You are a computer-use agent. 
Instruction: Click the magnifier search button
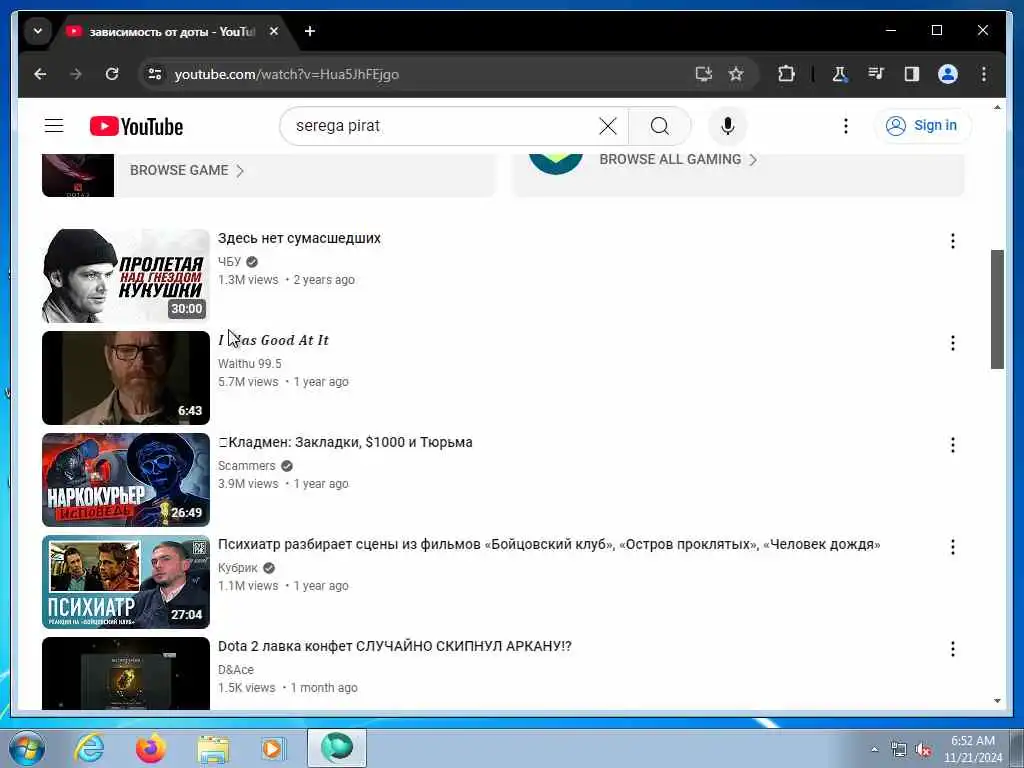[660, 126]
